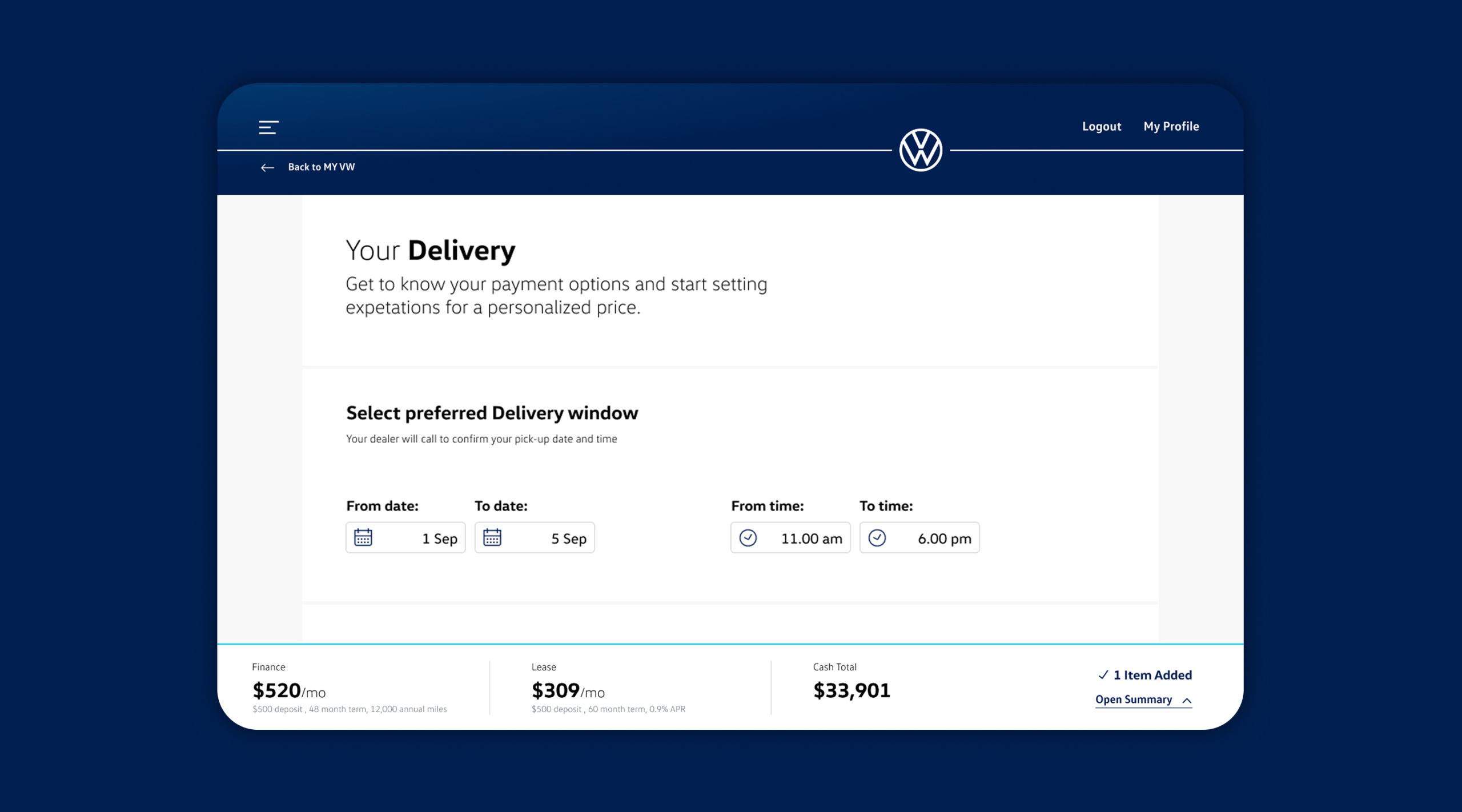Image resolution: width=1462 pixels, height=812 pixels.
Task: Select the Finance $520/mo option
Action: pos(289,690)
